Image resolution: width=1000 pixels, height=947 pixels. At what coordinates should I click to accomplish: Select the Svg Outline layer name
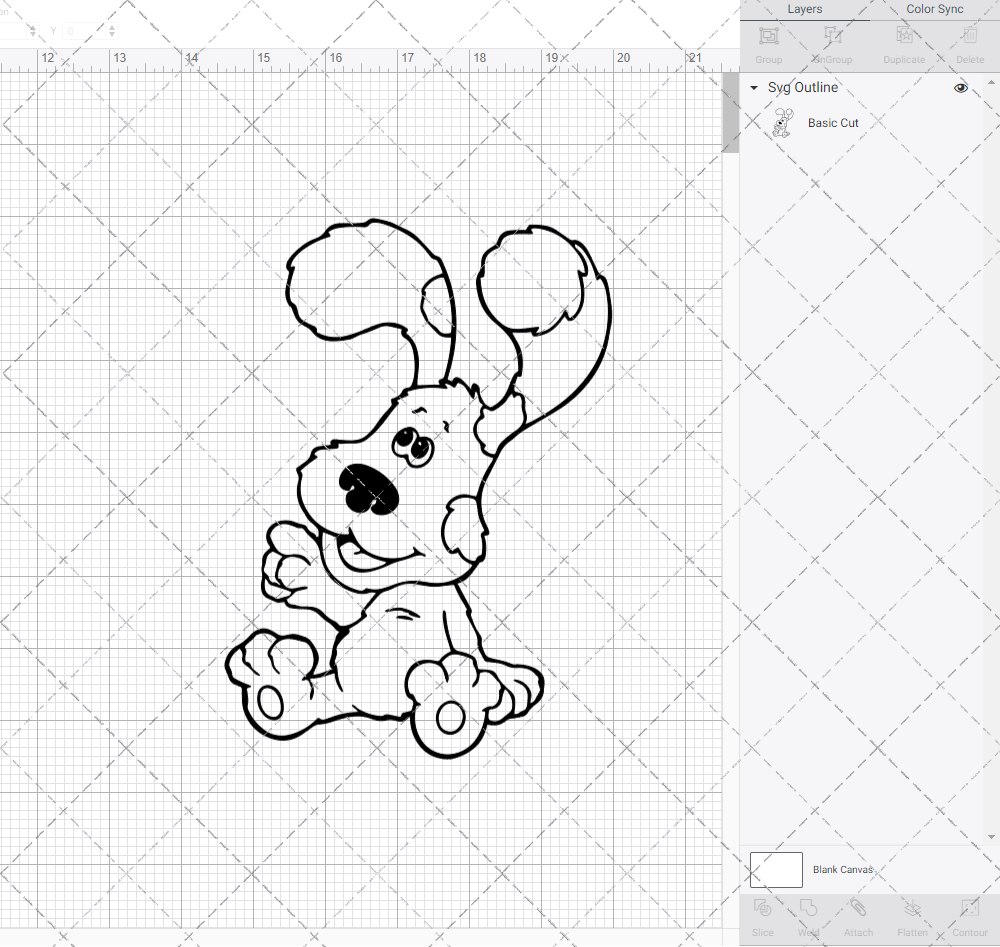click(802, 88)
